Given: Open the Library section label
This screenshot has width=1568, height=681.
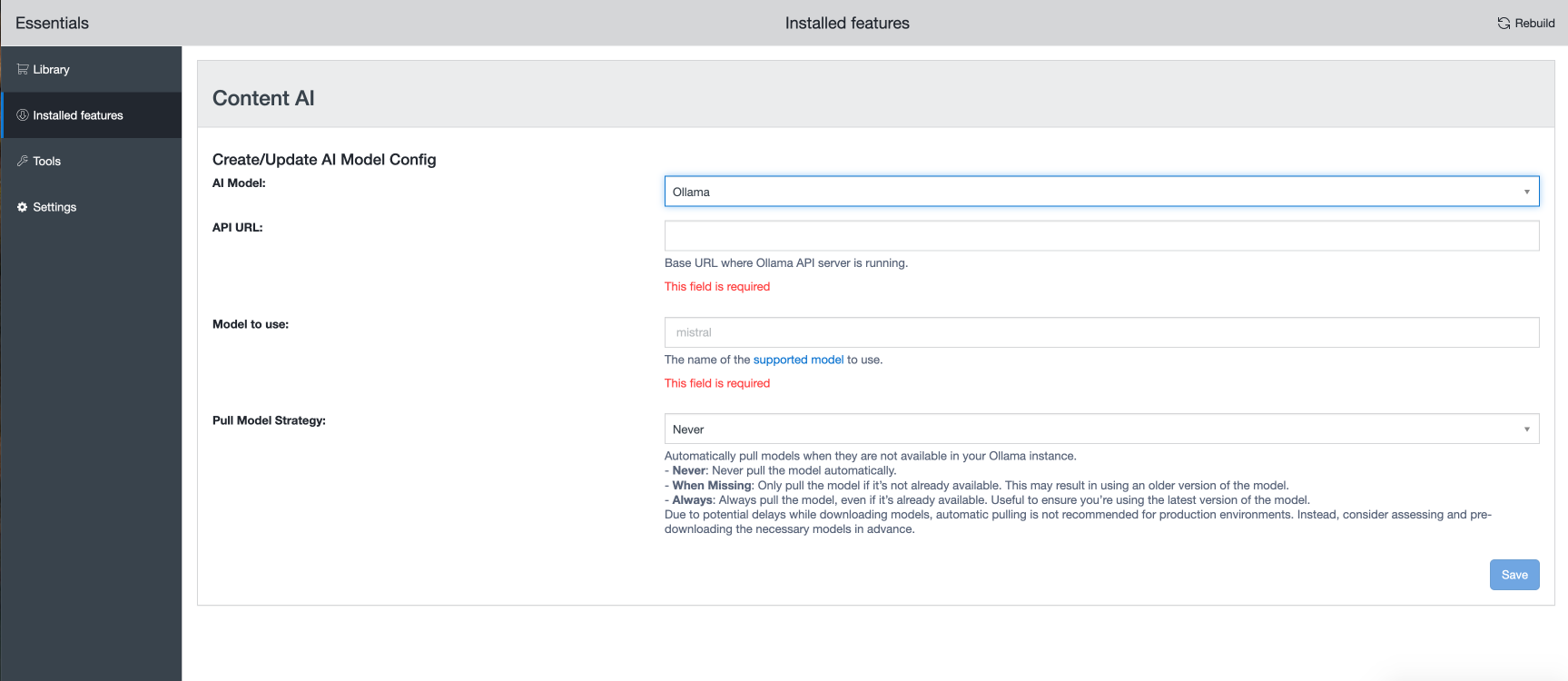Looking at the screenshot, I should (x=52, y=70).
